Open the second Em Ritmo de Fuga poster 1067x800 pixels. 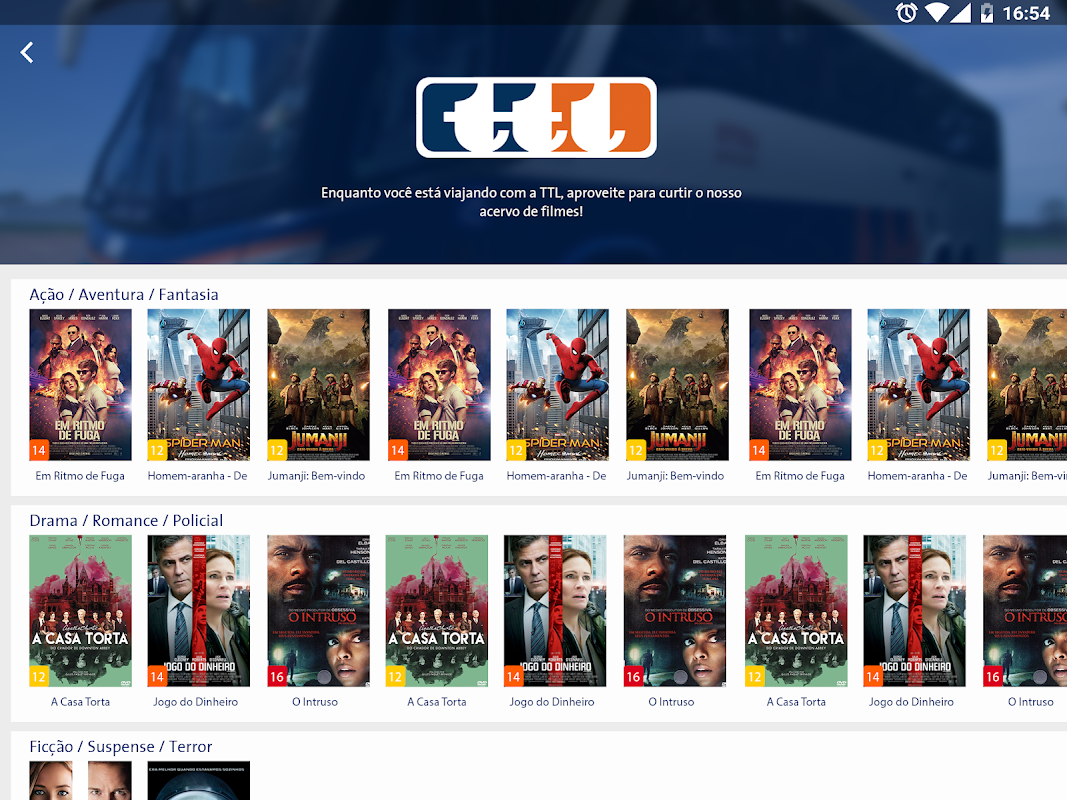[439, 384]
